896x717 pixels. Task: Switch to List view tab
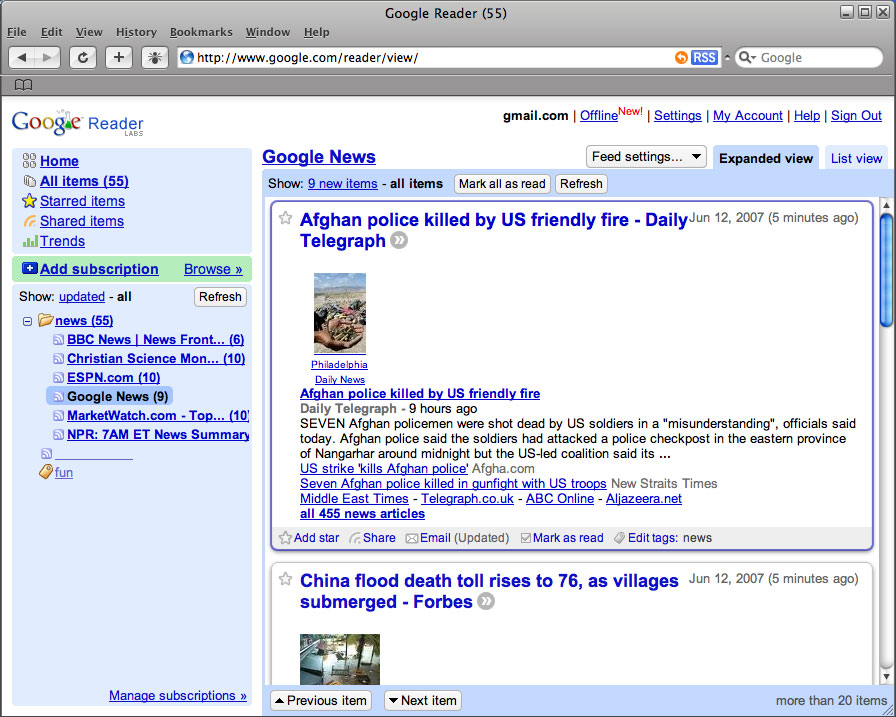[x=856, y=158]
